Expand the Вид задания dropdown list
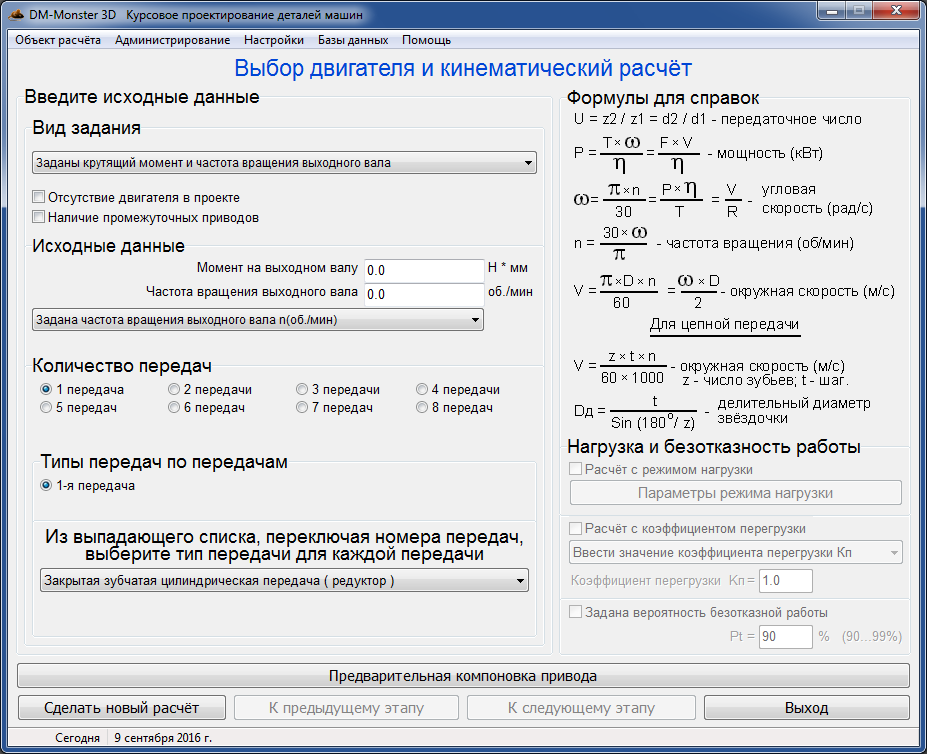The height and width of the screenshot is (754, 927). coord(284,163)
